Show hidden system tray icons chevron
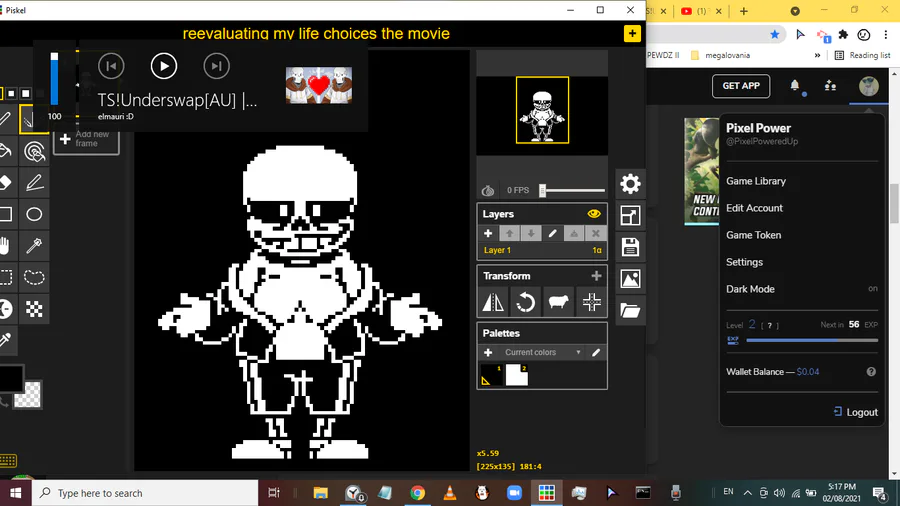Image resolution: width=900 pixels, height=506 pixels. pos(747,493)
